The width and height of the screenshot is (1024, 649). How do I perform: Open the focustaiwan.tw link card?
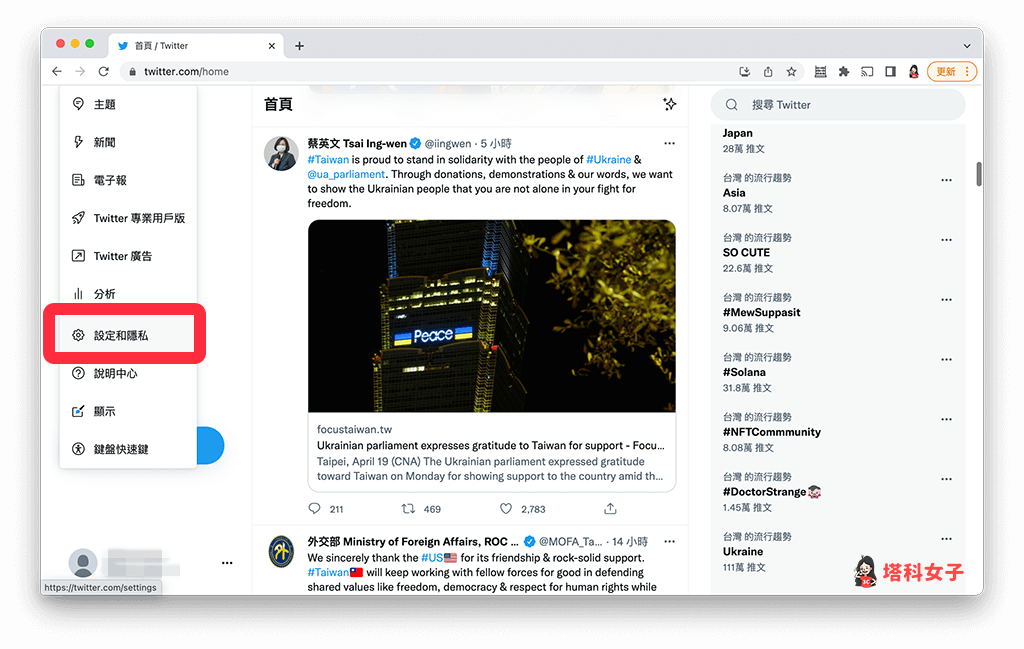click(x=492, y=452)
